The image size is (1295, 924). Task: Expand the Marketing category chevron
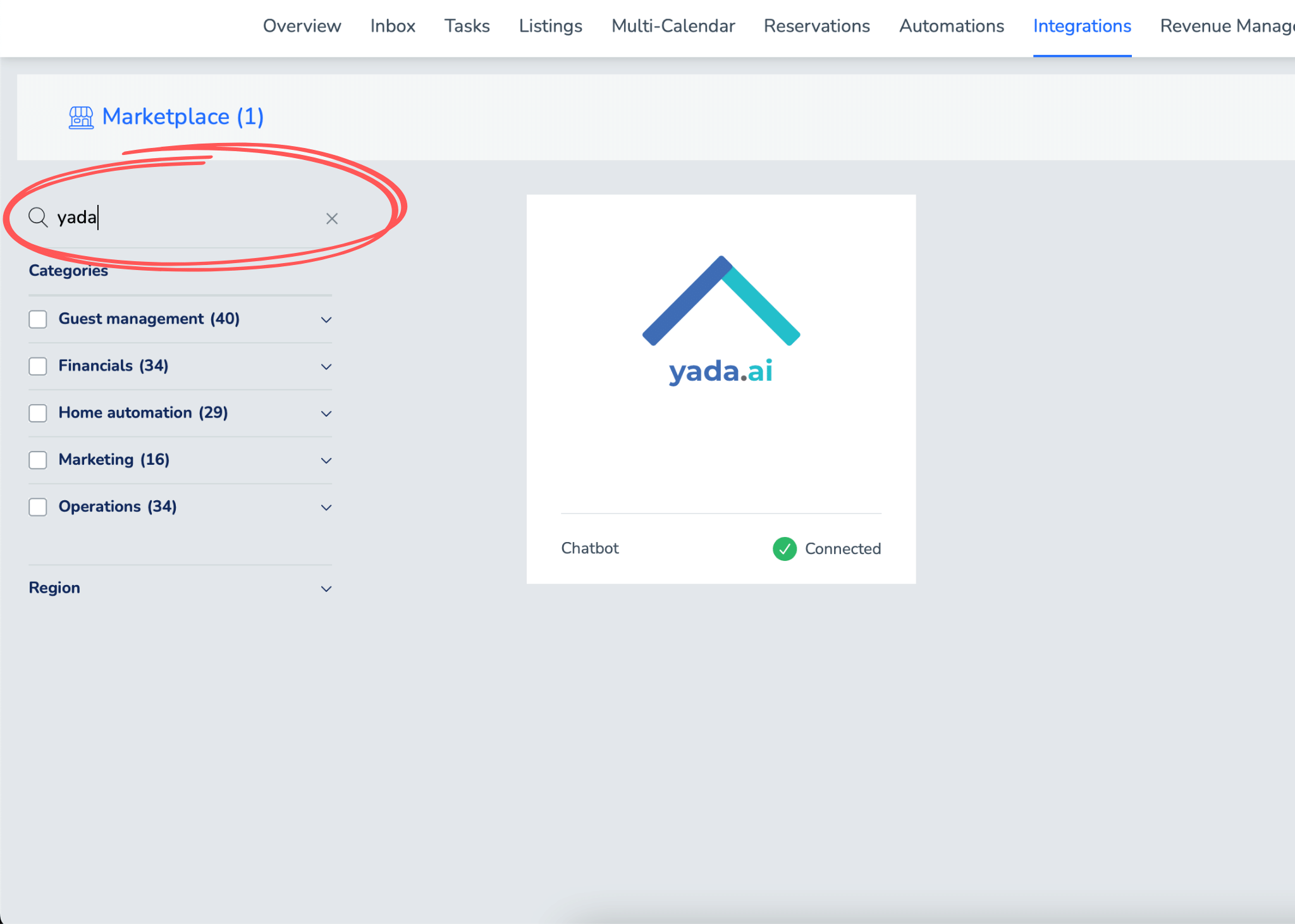tap(326, 460)
